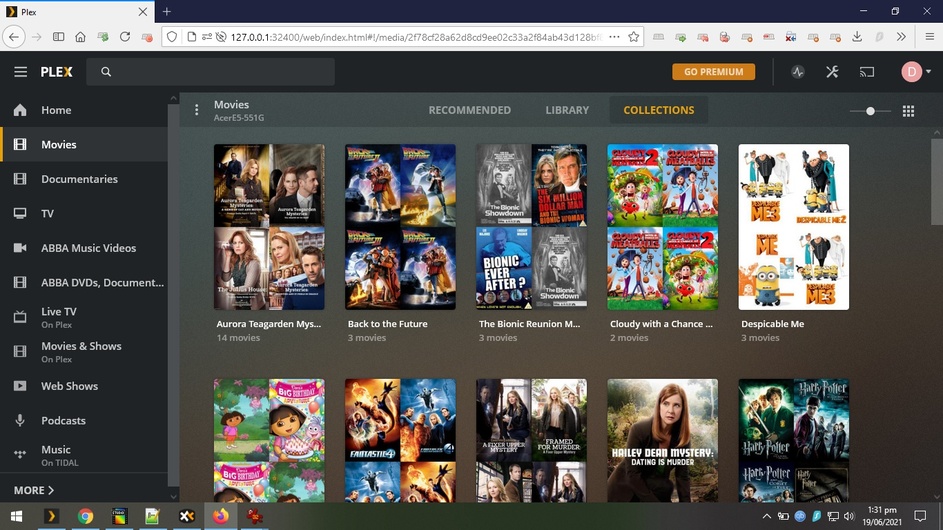Click the Web Shows play icon

coord(20,386)
